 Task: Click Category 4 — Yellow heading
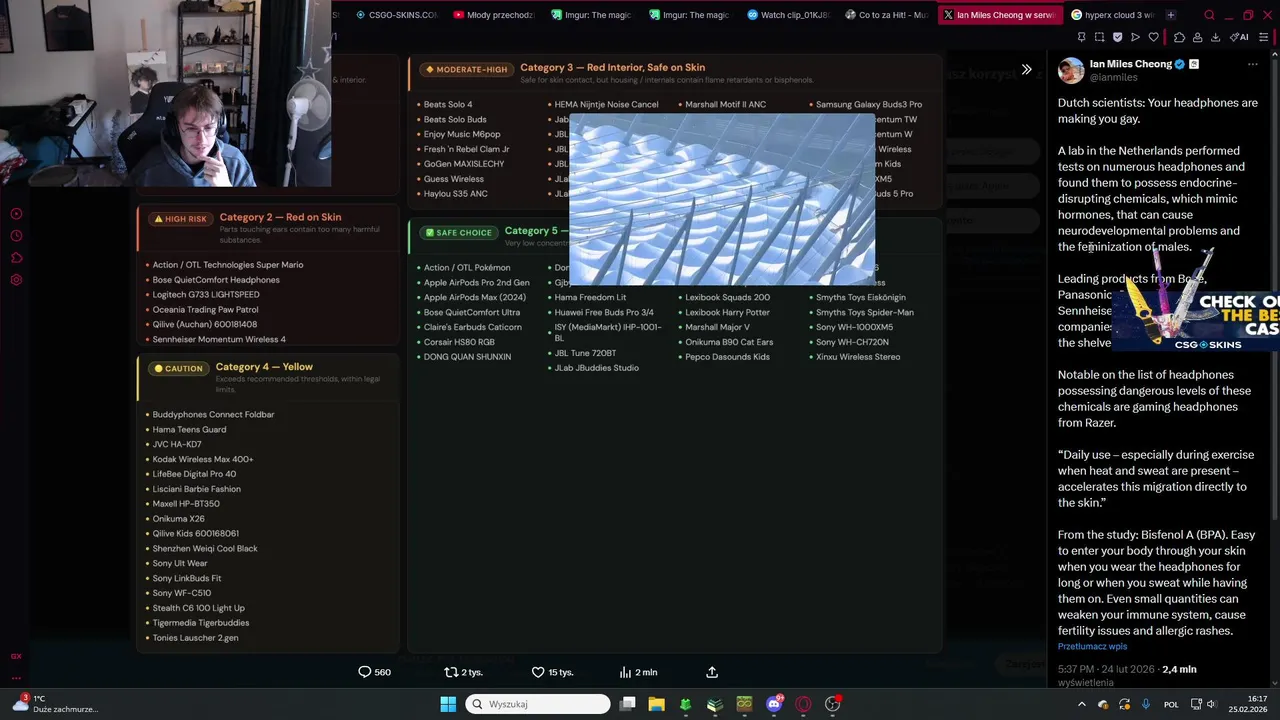[264, 367]
